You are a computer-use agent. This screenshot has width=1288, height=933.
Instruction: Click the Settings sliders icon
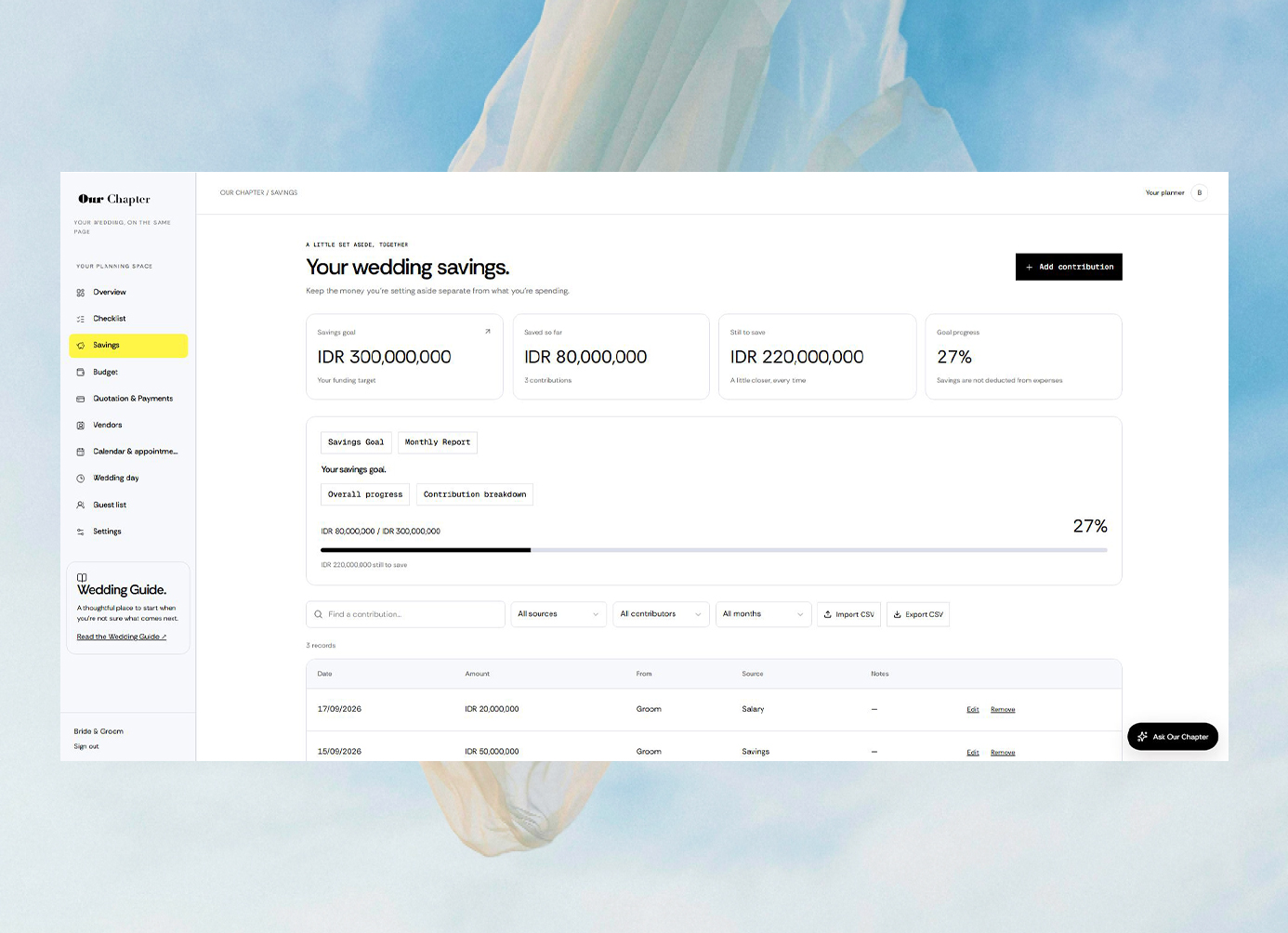coord(81,532)
